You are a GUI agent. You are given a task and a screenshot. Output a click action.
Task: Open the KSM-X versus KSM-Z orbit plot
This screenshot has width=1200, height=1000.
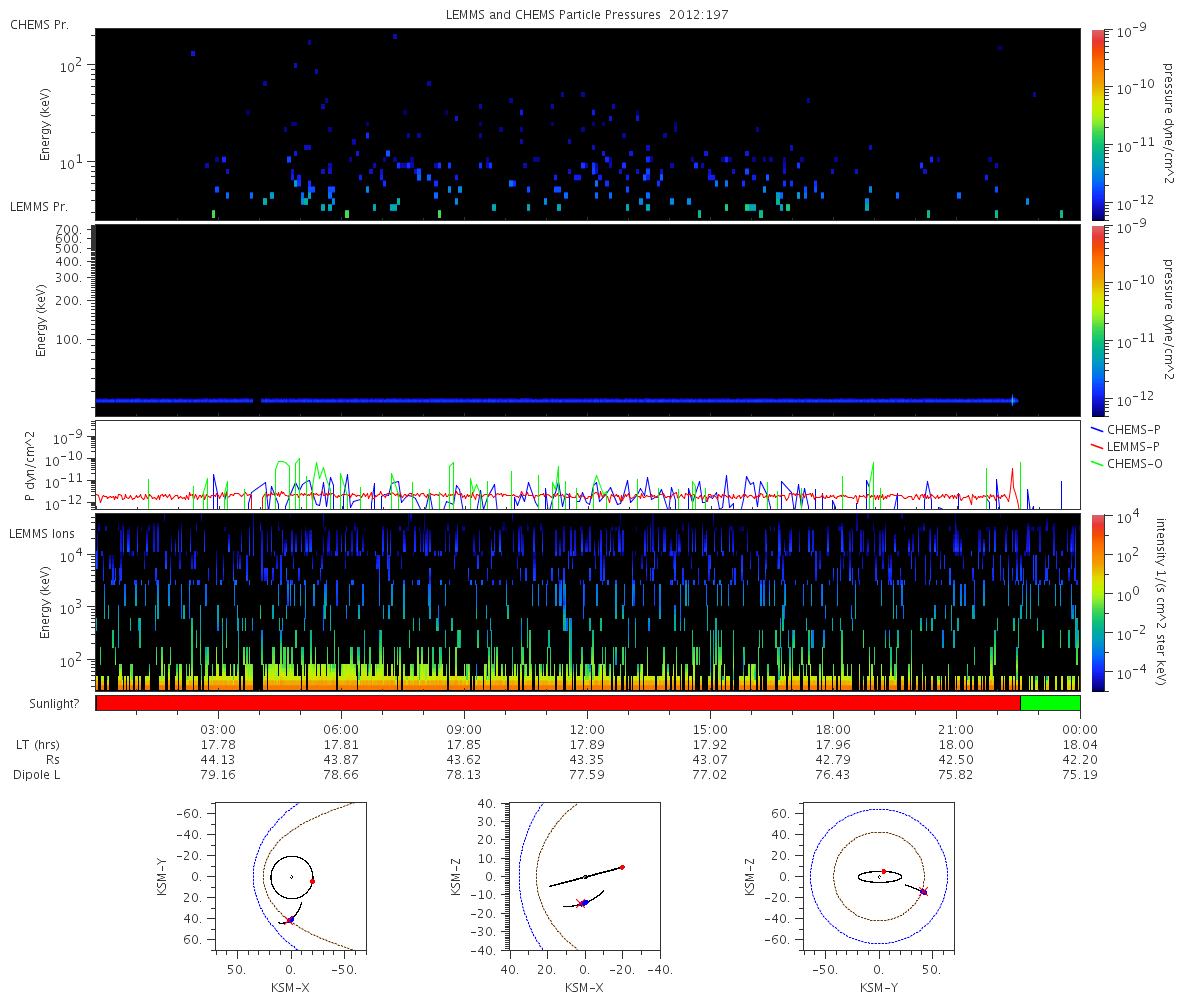coord(585,876)
